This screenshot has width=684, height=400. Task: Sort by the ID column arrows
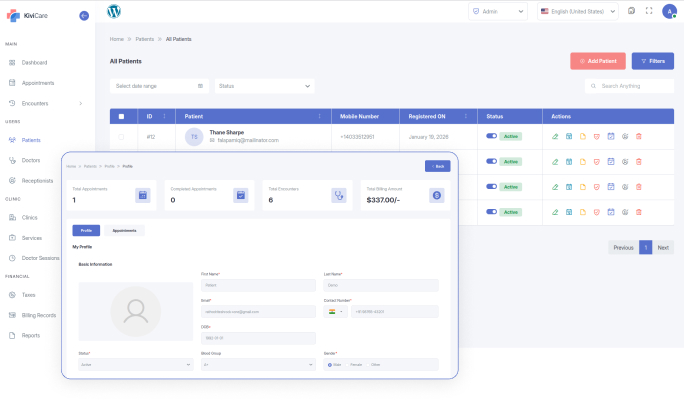pyautogui.click(x=164, y=116)
